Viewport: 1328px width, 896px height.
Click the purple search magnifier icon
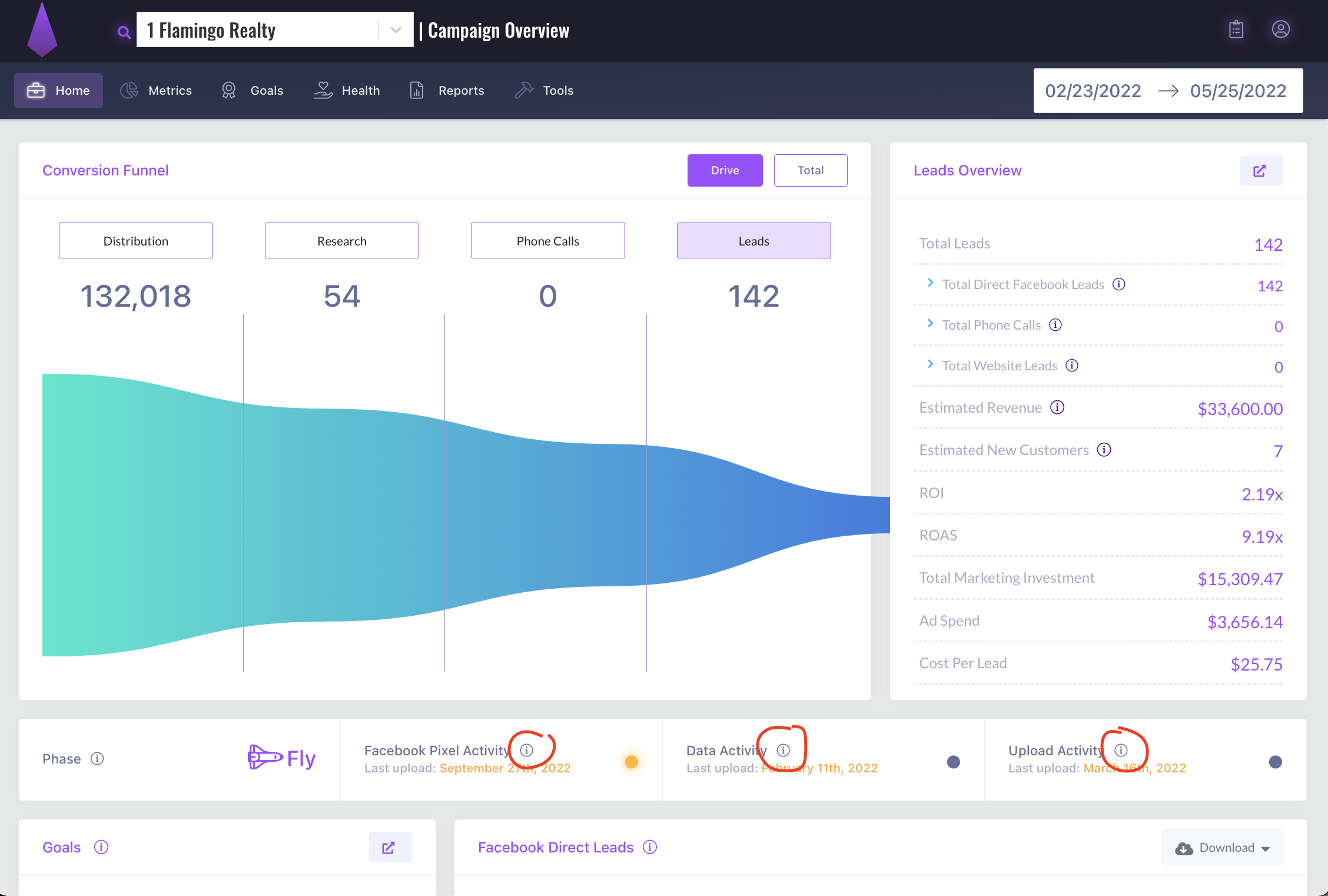tap(124, 32)
